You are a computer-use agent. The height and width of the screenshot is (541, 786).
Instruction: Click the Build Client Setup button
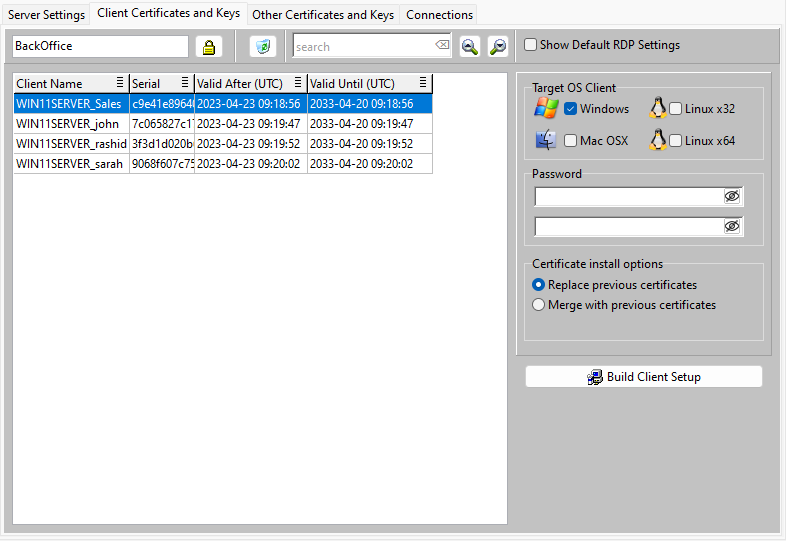point(644,377)
